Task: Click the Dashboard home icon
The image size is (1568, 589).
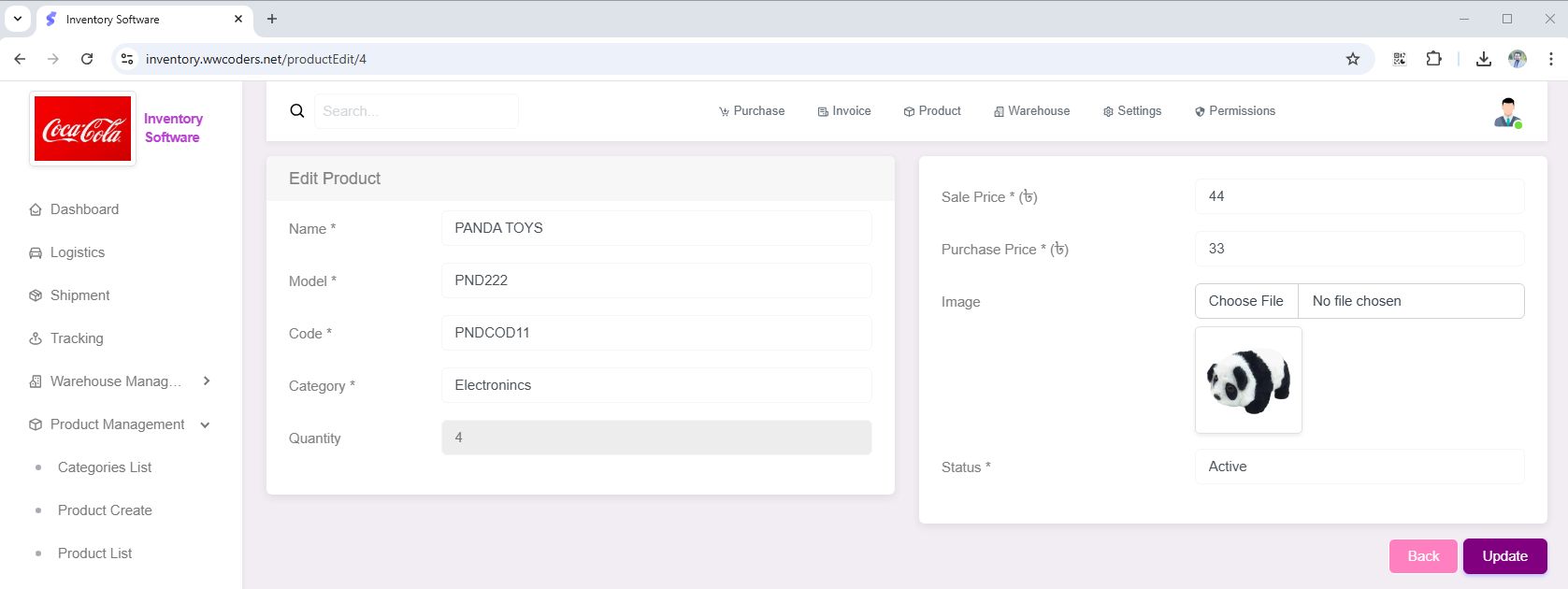Action: click(36, 210)
